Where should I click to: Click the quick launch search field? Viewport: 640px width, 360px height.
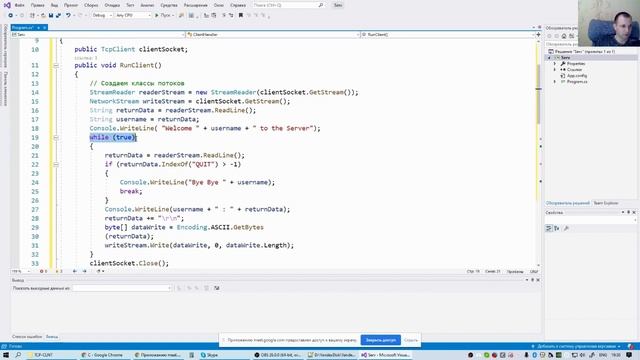(x=288, y=5)
